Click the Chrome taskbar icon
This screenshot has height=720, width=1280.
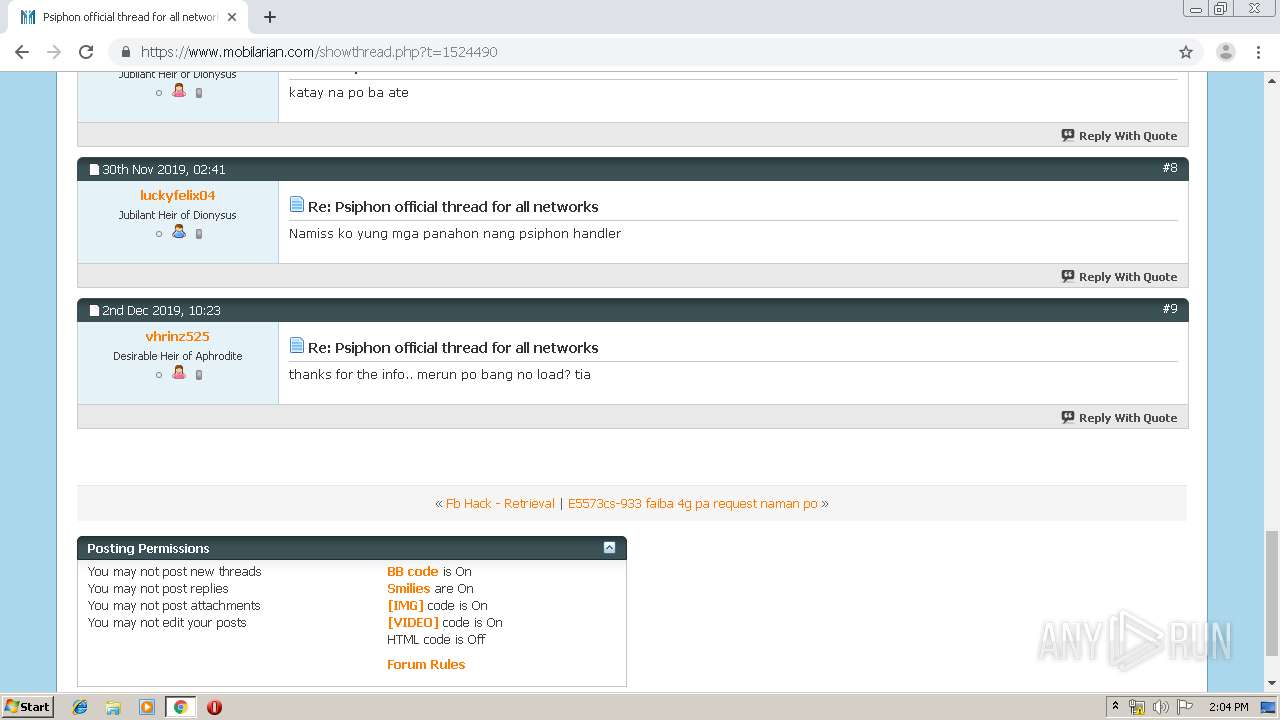point(180,707)
